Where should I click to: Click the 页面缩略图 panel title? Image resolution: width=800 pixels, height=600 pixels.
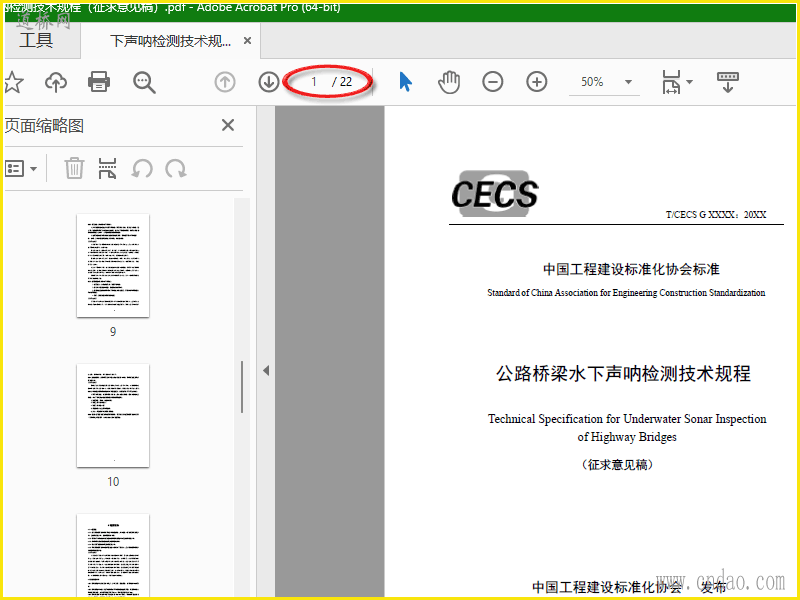(x=44, y=126)
